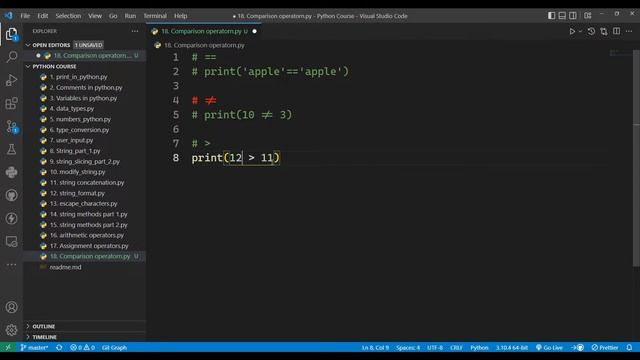Open the Go menu
Screen dimensions: 640x360
tap(113, 16)
